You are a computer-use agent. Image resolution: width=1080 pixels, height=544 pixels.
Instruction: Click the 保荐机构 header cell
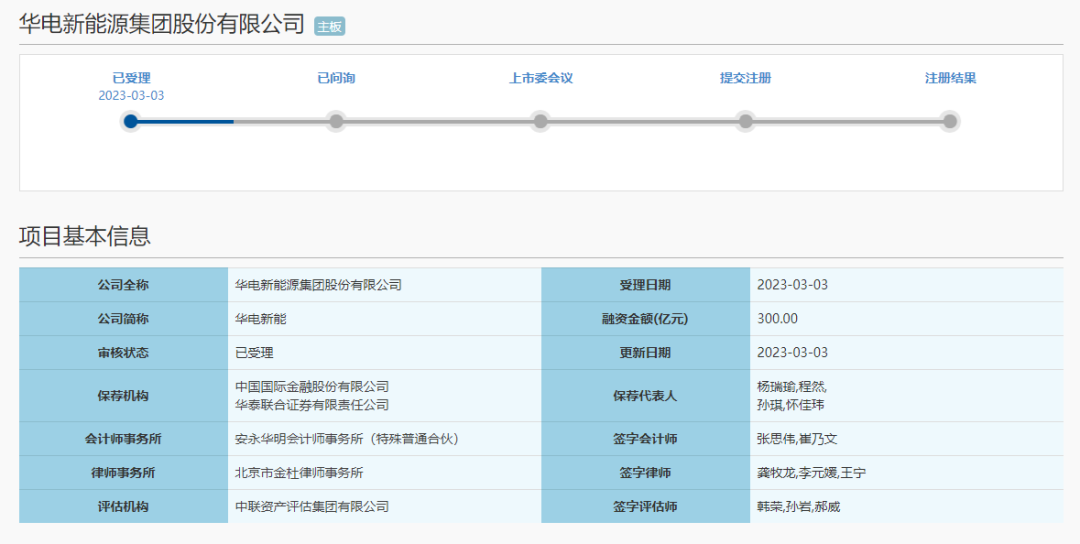click(x=123, y=396)
